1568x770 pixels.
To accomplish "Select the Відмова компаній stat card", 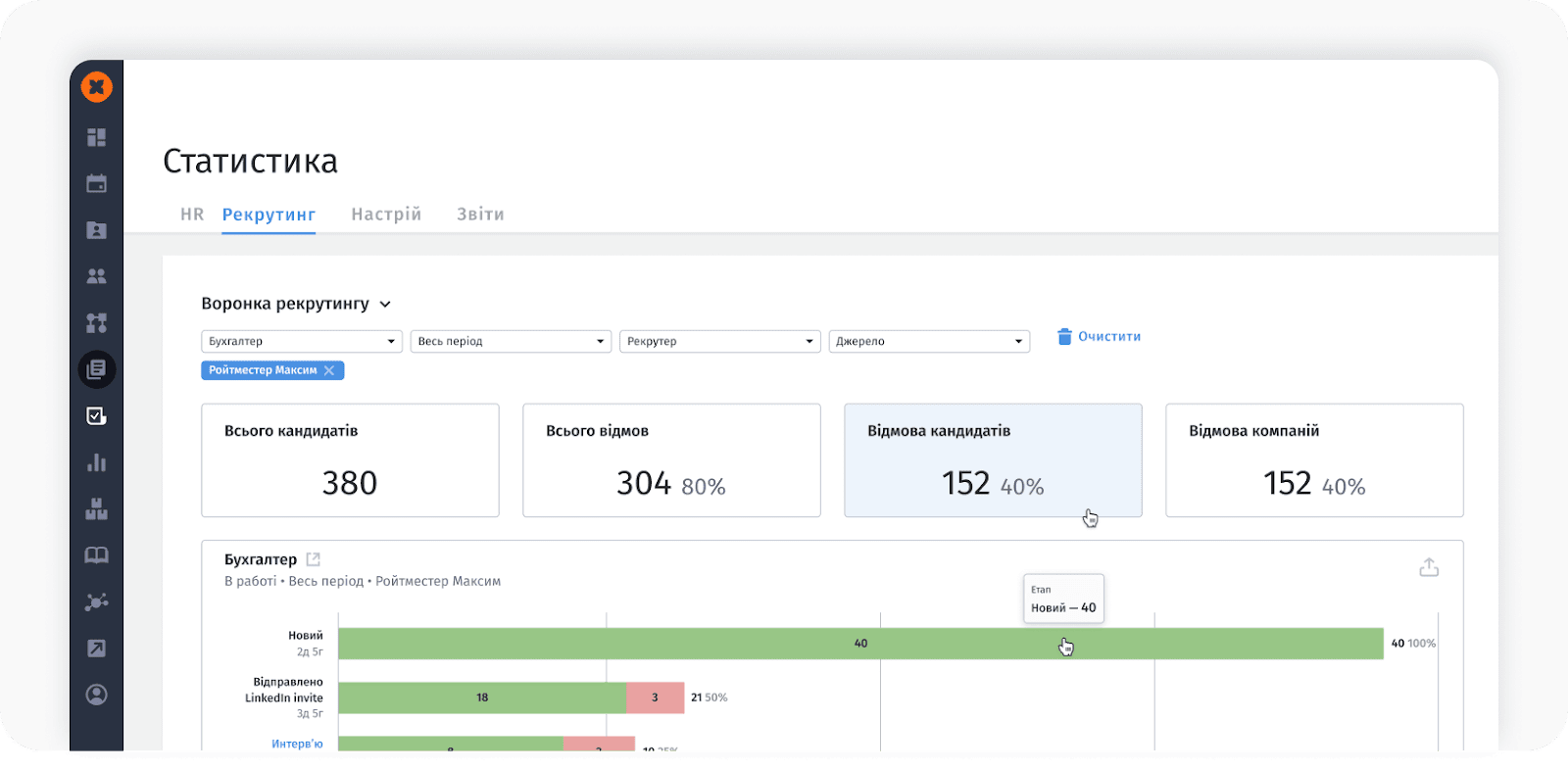I will click(x=1313, y=460).
